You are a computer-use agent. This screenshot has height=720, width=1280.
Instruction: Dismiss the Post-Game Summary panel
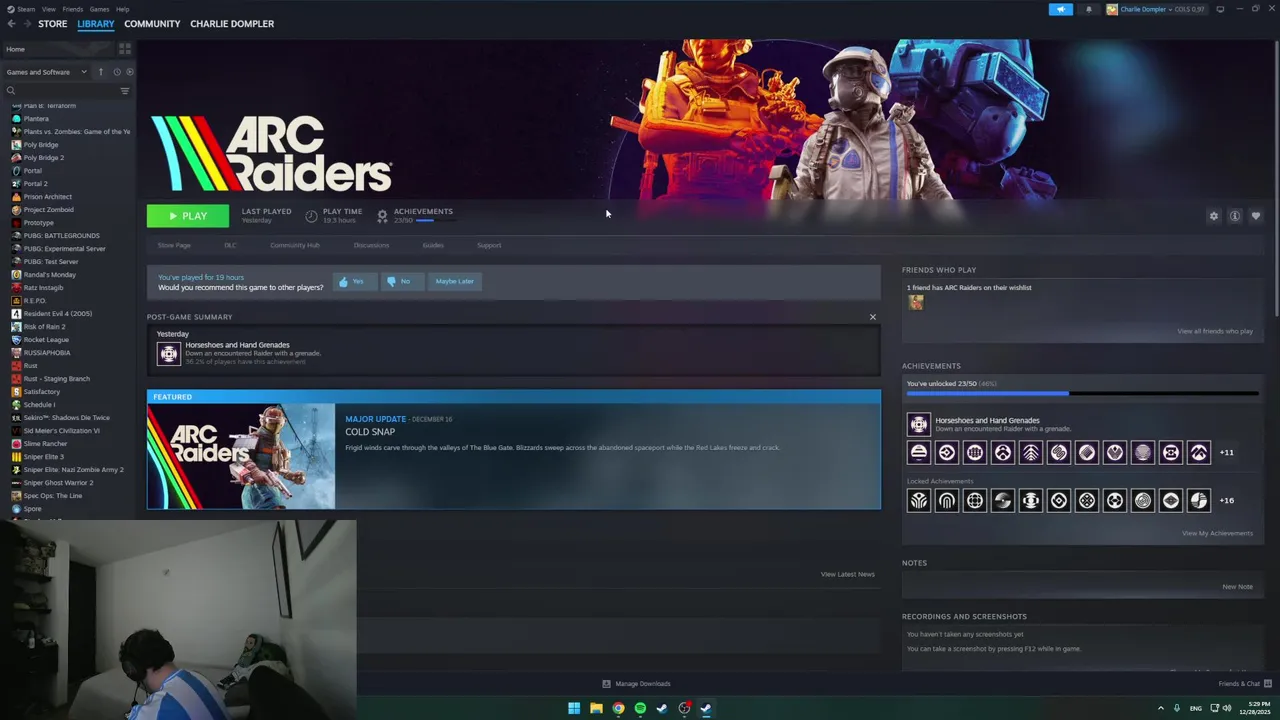873,317
